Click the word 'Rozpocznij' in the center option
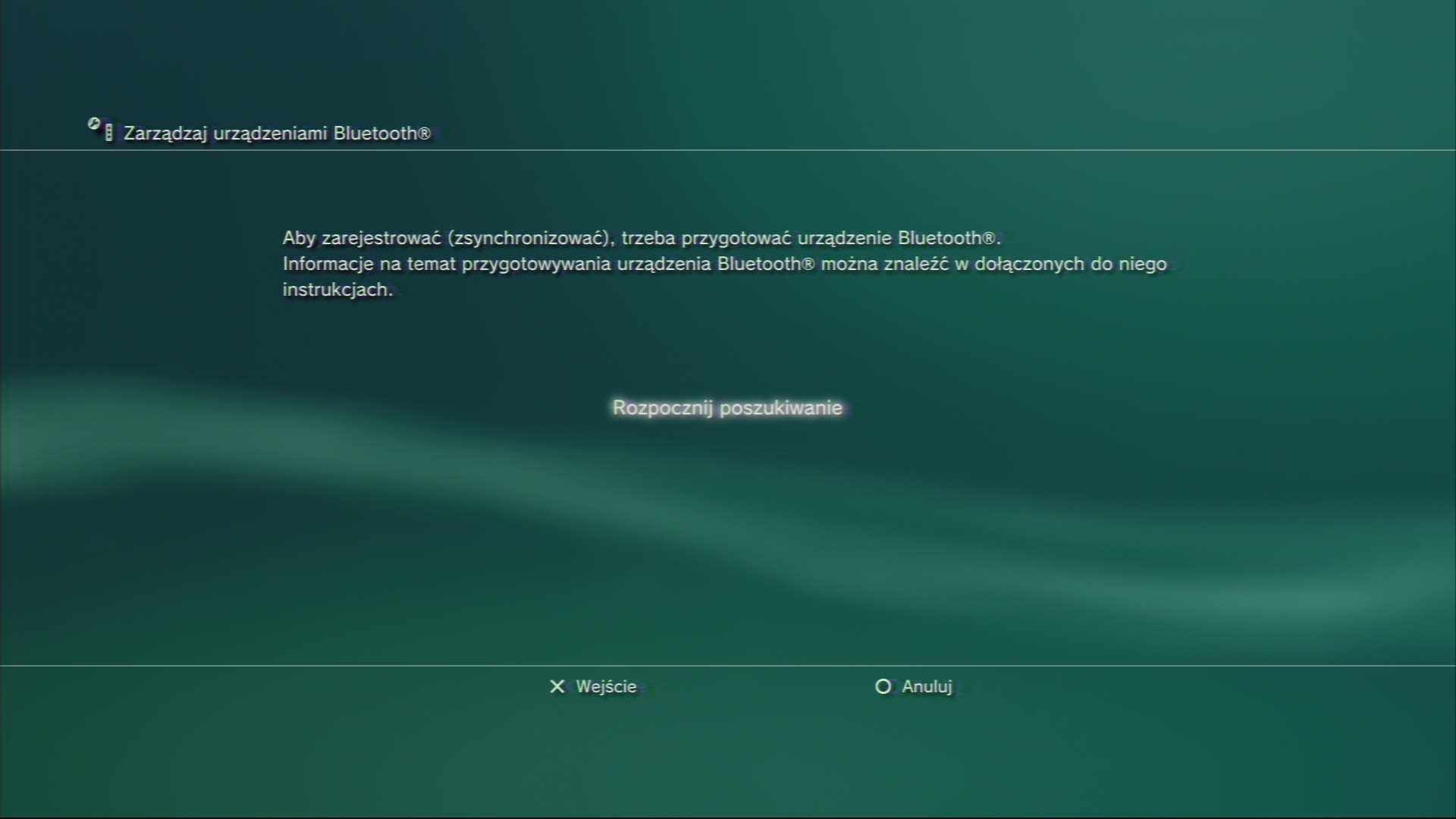Viewport: 1456px width, 819px height. (662, 408)
